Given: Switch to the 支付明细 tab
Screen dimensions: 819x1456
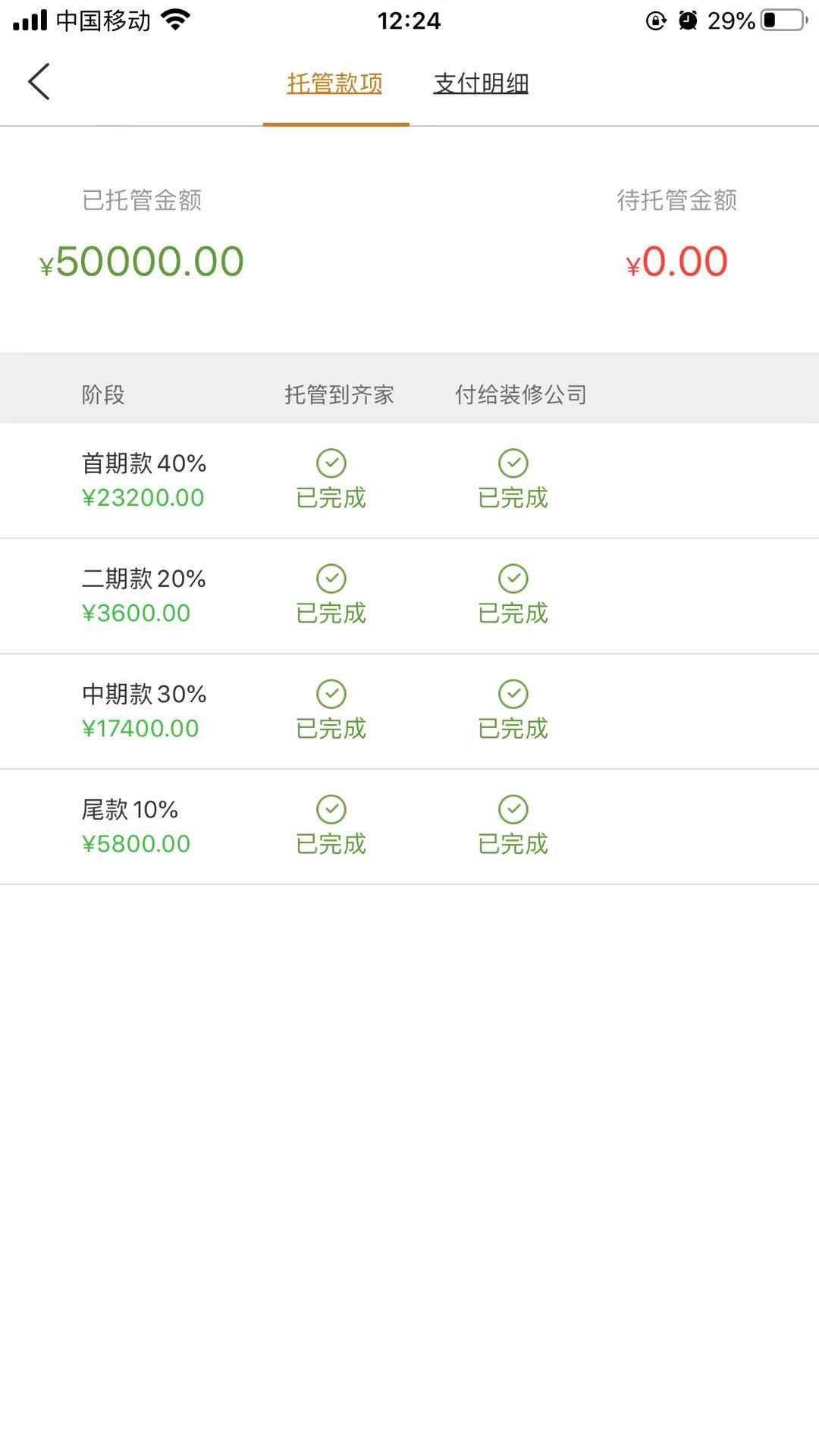Looking at the screenshot, I should coord(481,83).
